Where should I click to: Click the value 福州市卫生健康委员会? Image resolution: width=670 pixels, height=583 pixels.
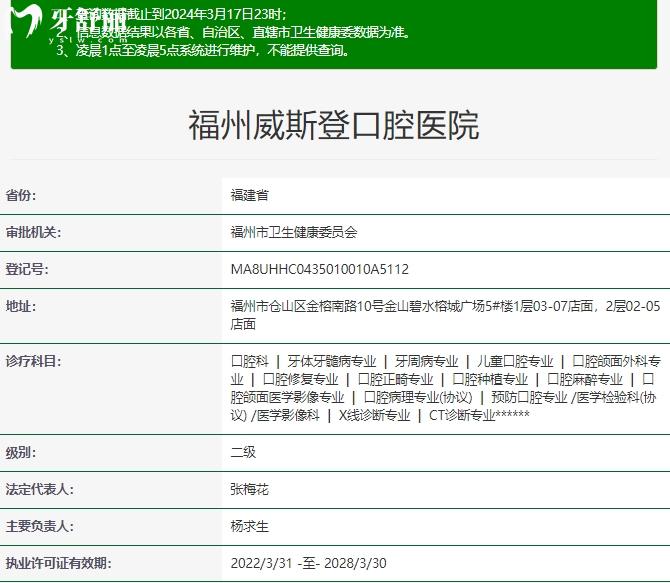[x=294, y=233]
